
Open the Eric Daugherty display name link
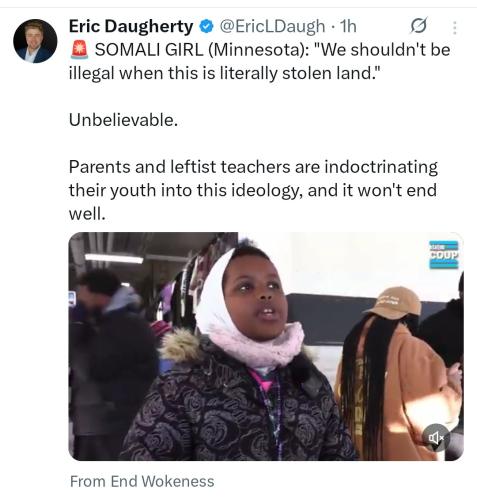pos(131,26)
